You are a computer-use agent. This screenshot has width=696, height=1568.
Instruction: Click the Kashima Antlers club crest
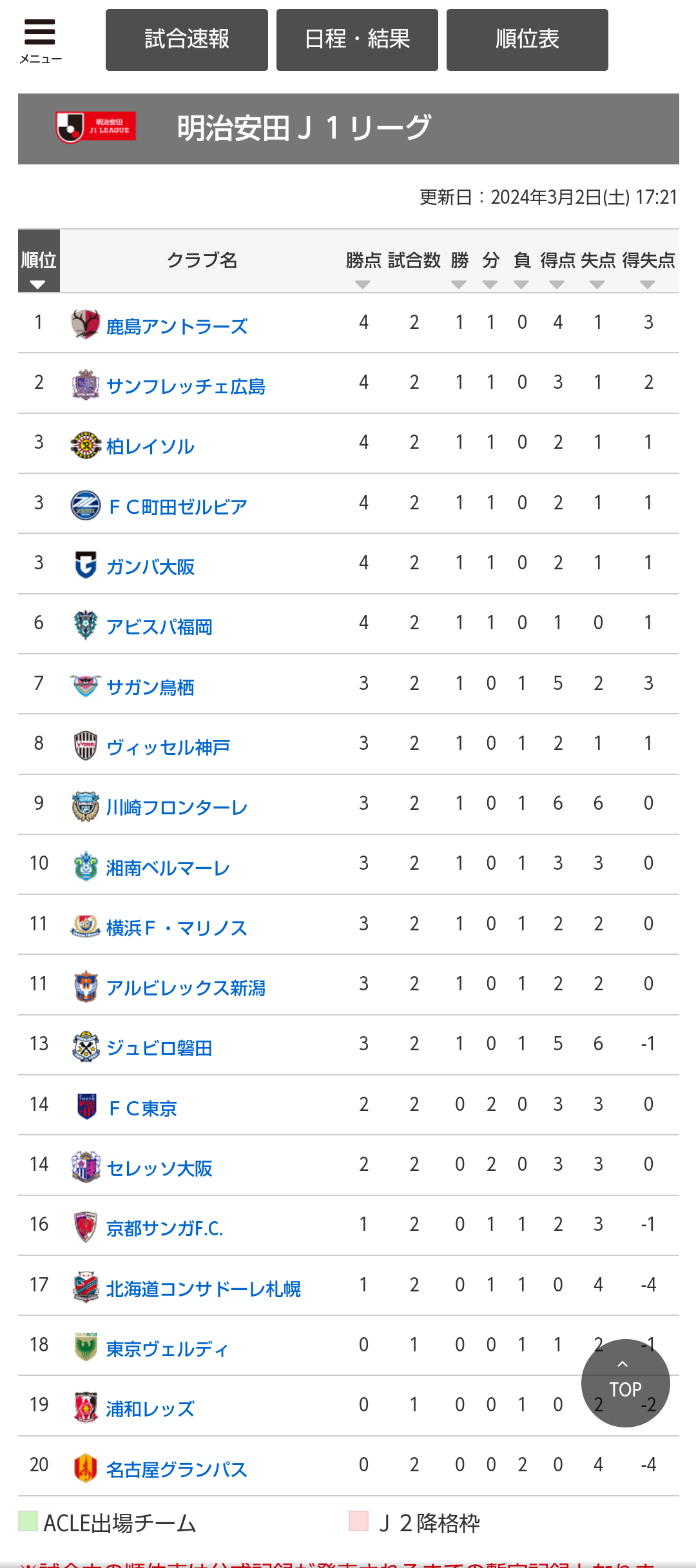[x=85, y=324]
